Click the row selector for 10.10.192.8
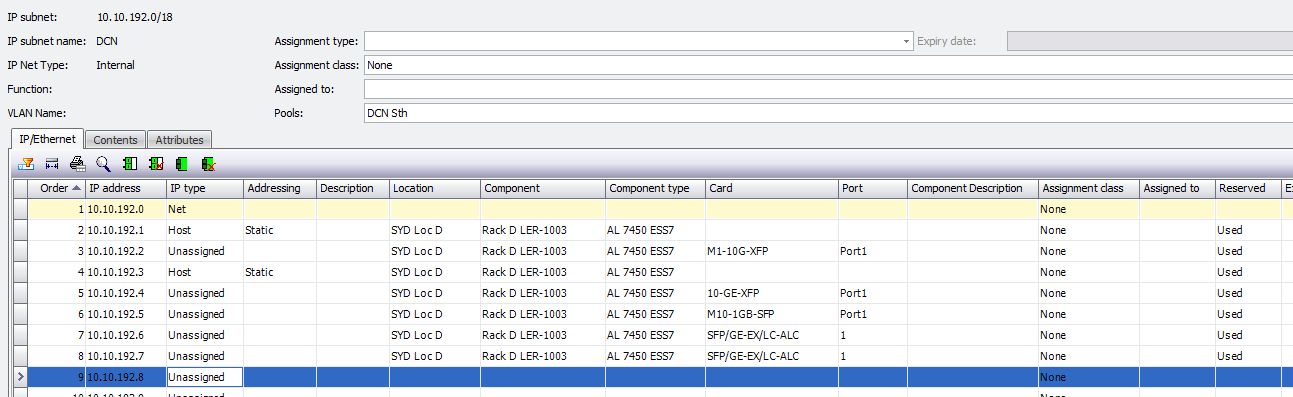The image size is (1293, 397). 20,377
